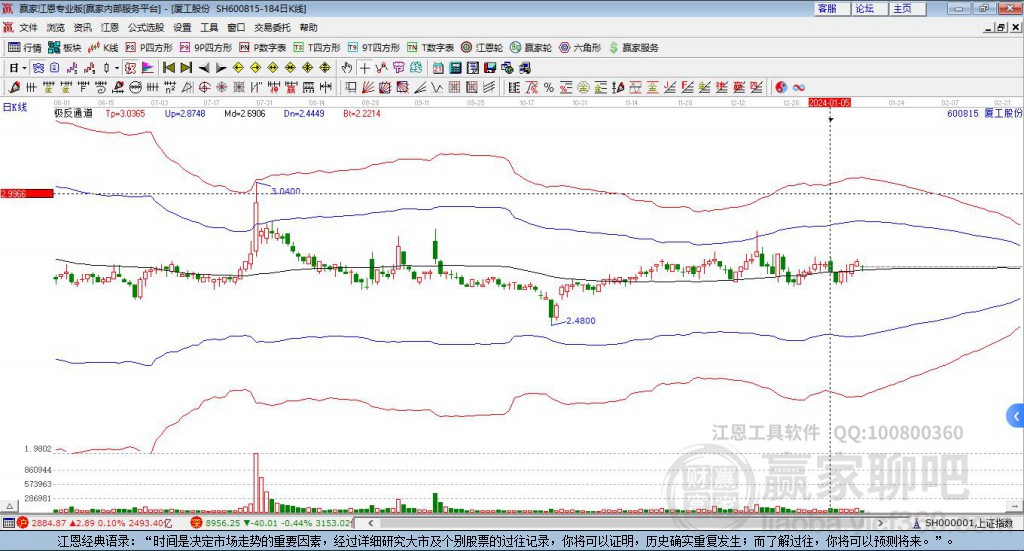Jump to last bar using the right end arrow

click(186, 68)
